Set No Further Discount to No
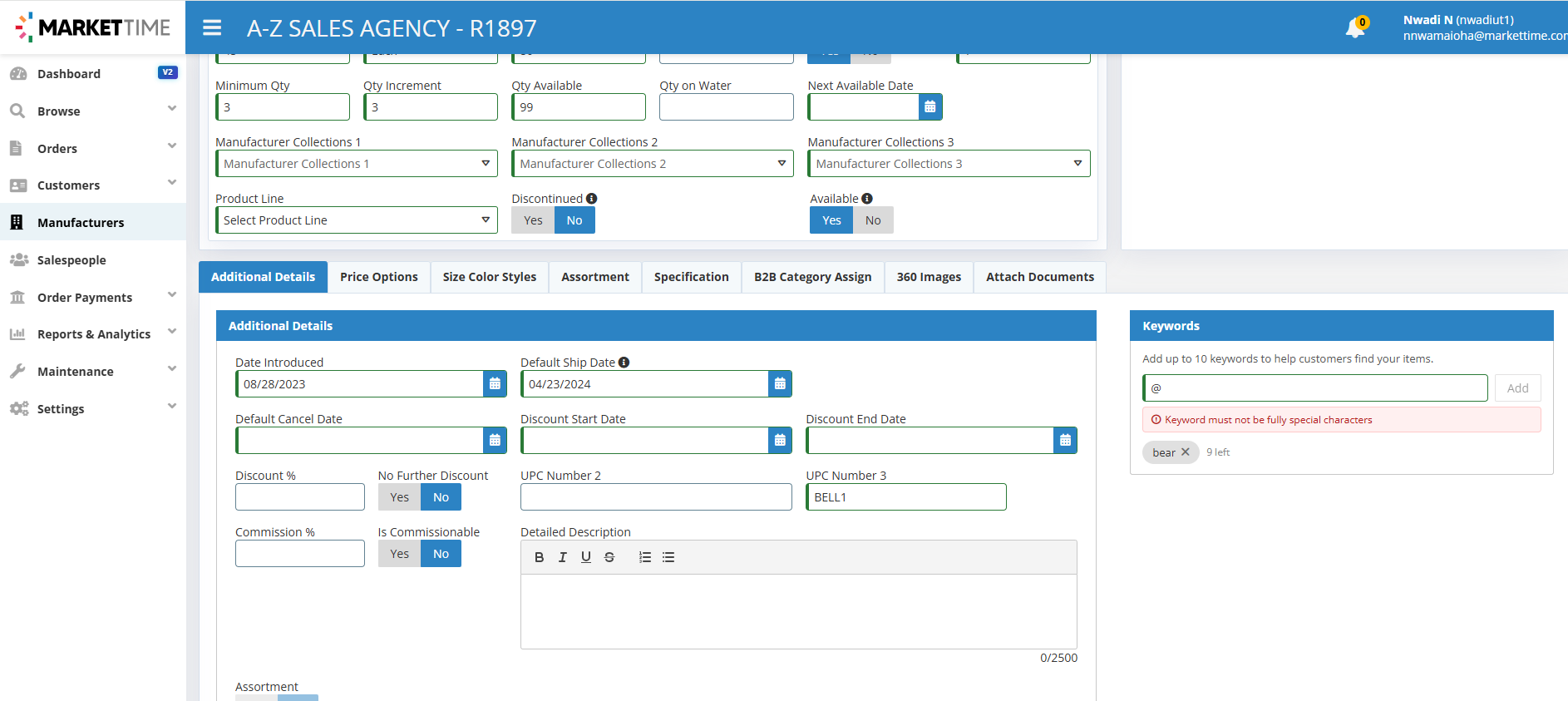Screen dimensions: 1568x701 point(441,497)
